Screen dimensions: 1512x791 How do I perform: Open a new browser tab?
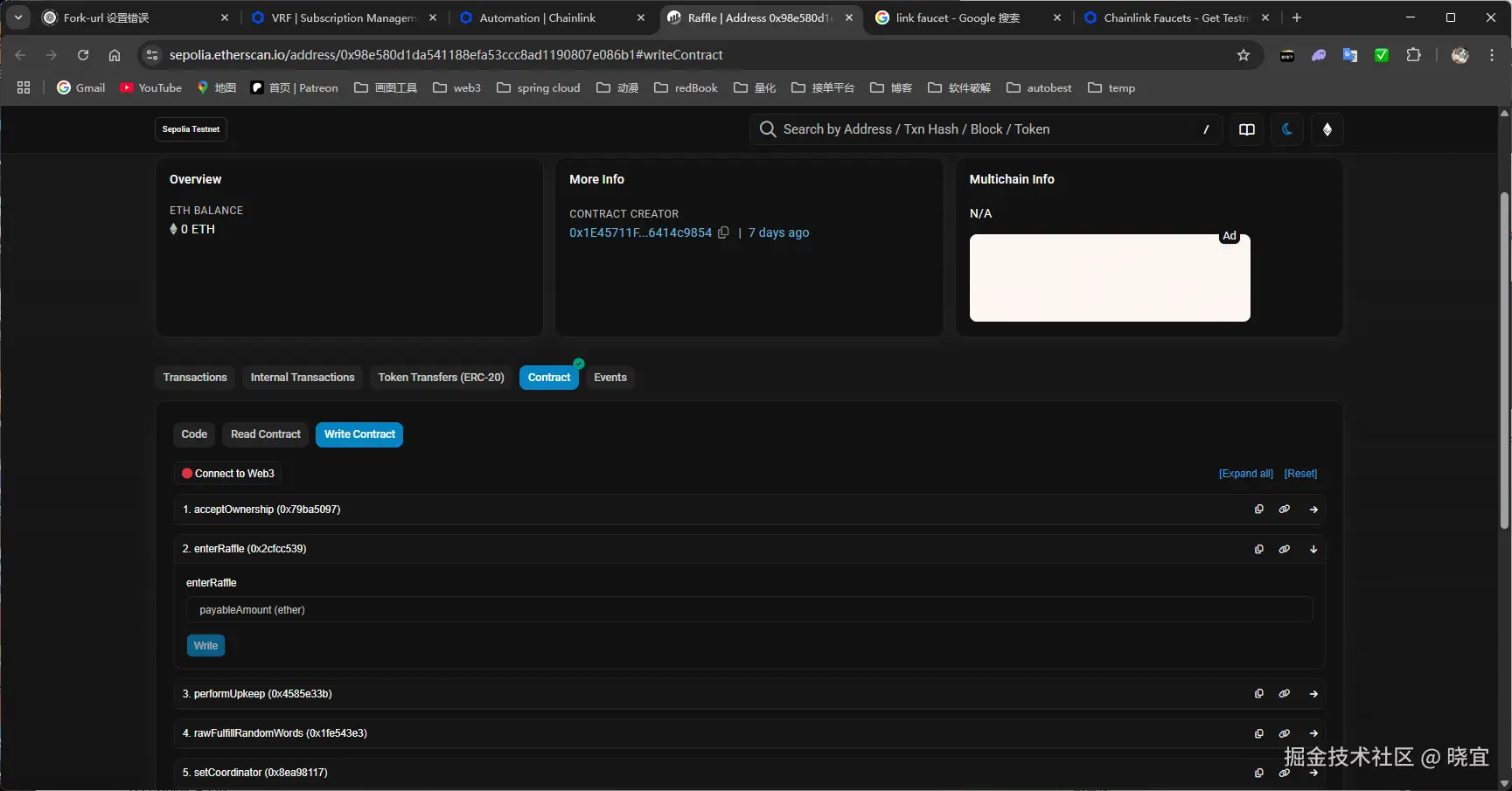(1297, 17)
